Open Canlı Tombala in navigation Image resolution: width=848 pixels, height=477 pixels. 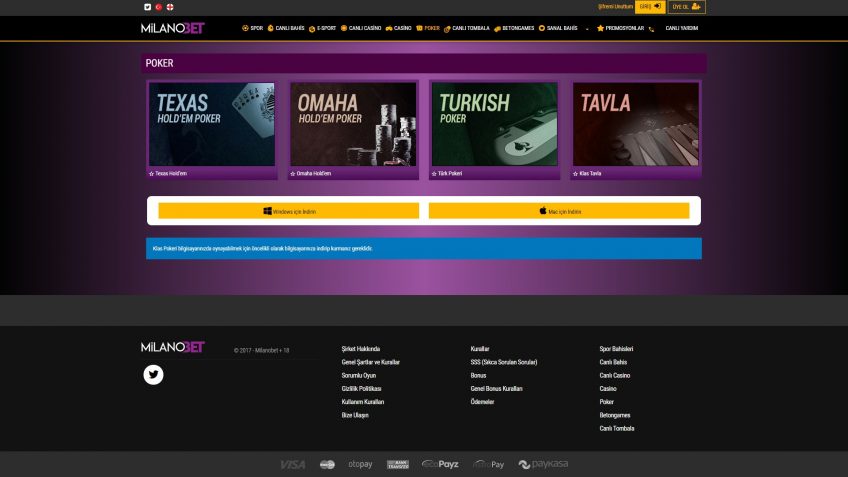[467, 28]
